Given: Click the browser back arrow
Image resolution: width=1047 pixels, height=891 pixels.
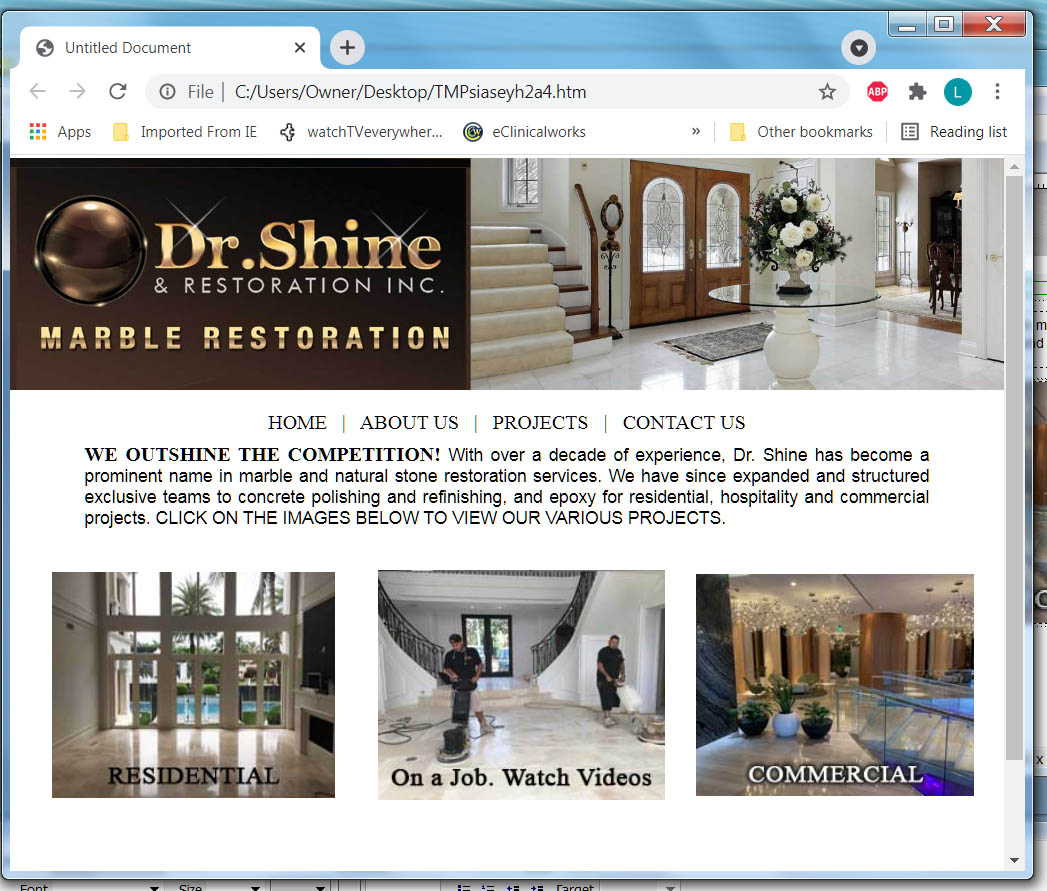Looking at the screenshot, I should (x=37, y=92).
